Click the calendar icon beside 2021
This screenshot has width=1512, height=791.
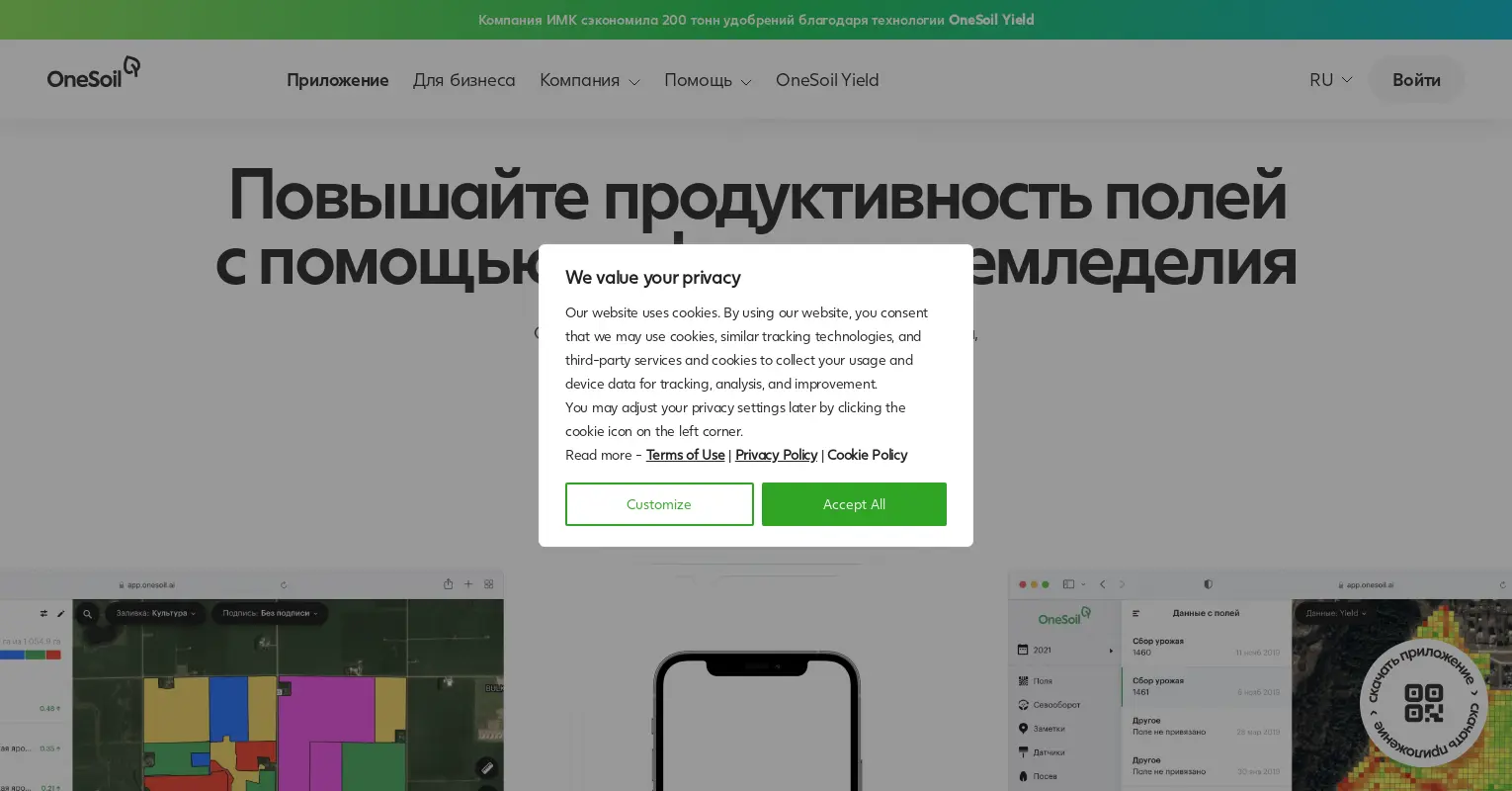tap(1023, 650)
